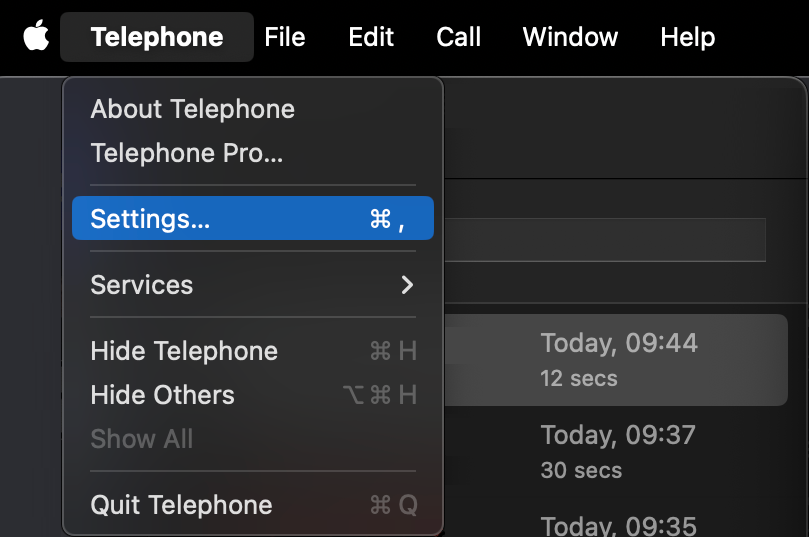Select the call from Today, 09:35

click(619, 524)
